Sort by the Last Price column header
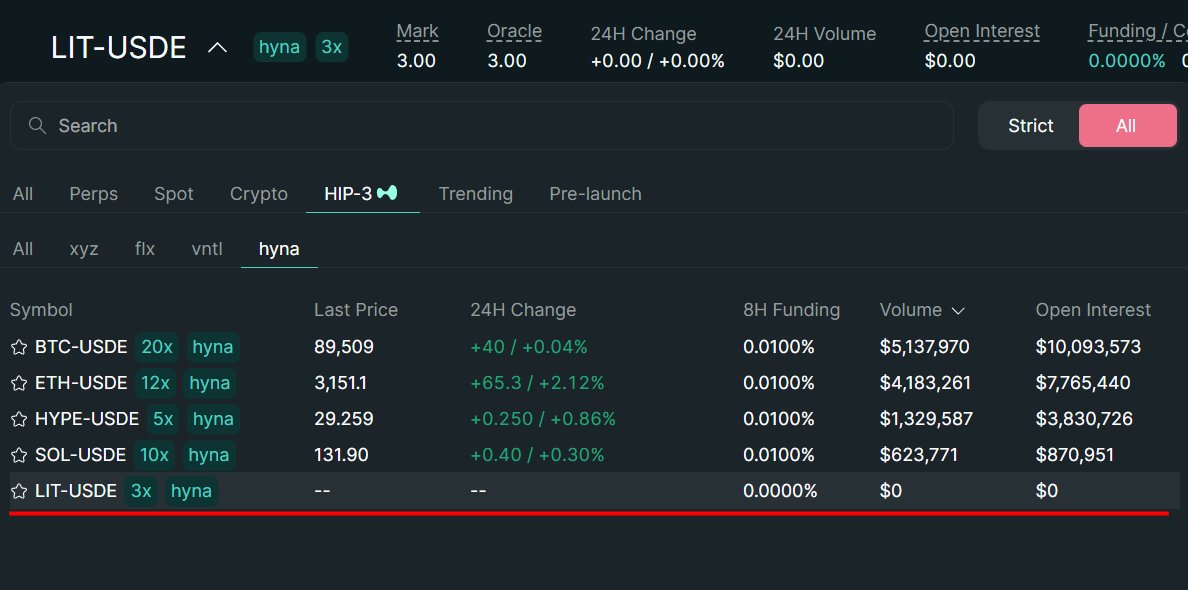1188x590 pixels. click(x=356, y=310)
